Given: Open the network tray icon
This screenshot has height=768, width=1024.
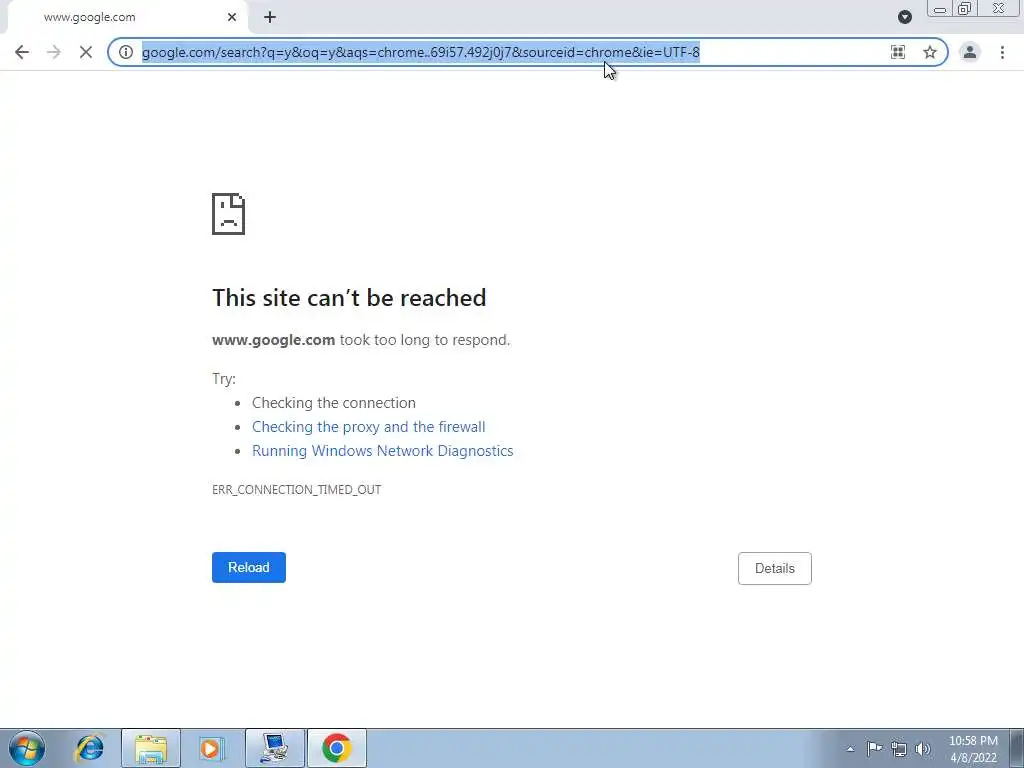Looking at the screenshot, I should (899, 749).
